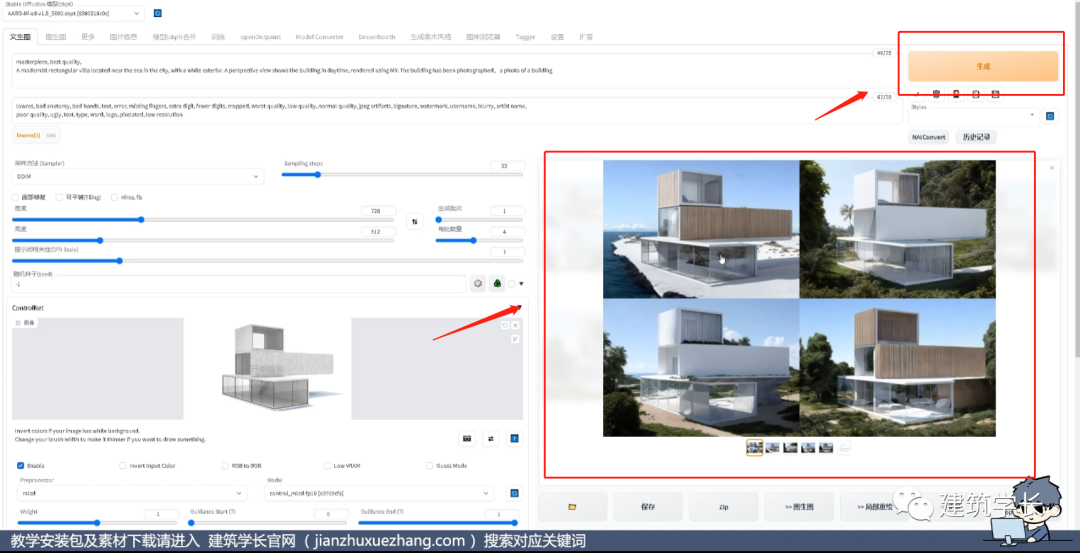Adjust the CFG Scale slider
This screenshot has height=553, width=1080.
[x=267, y=261]
